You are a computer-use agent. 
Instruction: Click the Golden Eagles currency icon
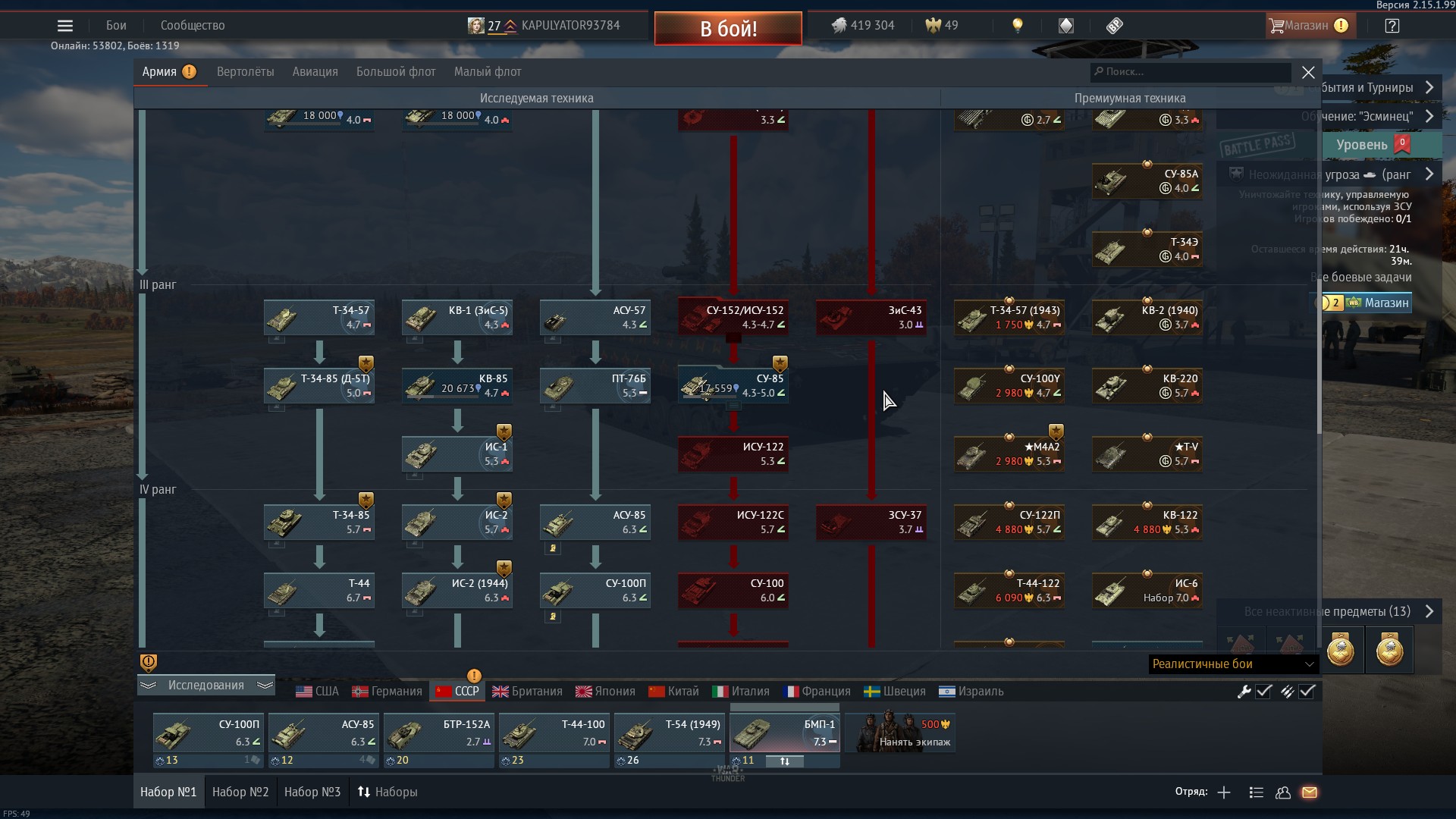[933, 26]
